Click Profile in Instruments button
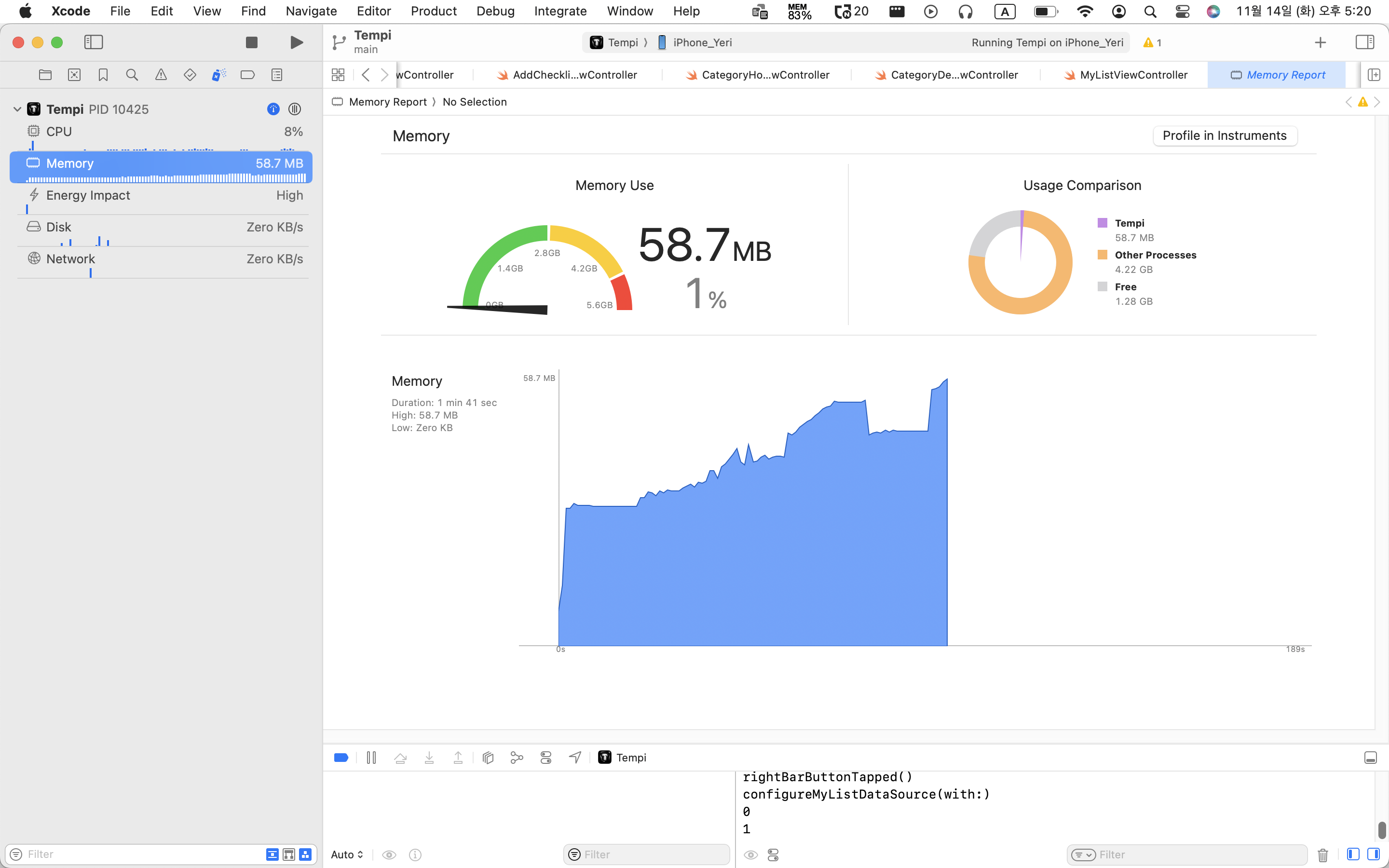The image size is (1389, 868). (1224, 136)
